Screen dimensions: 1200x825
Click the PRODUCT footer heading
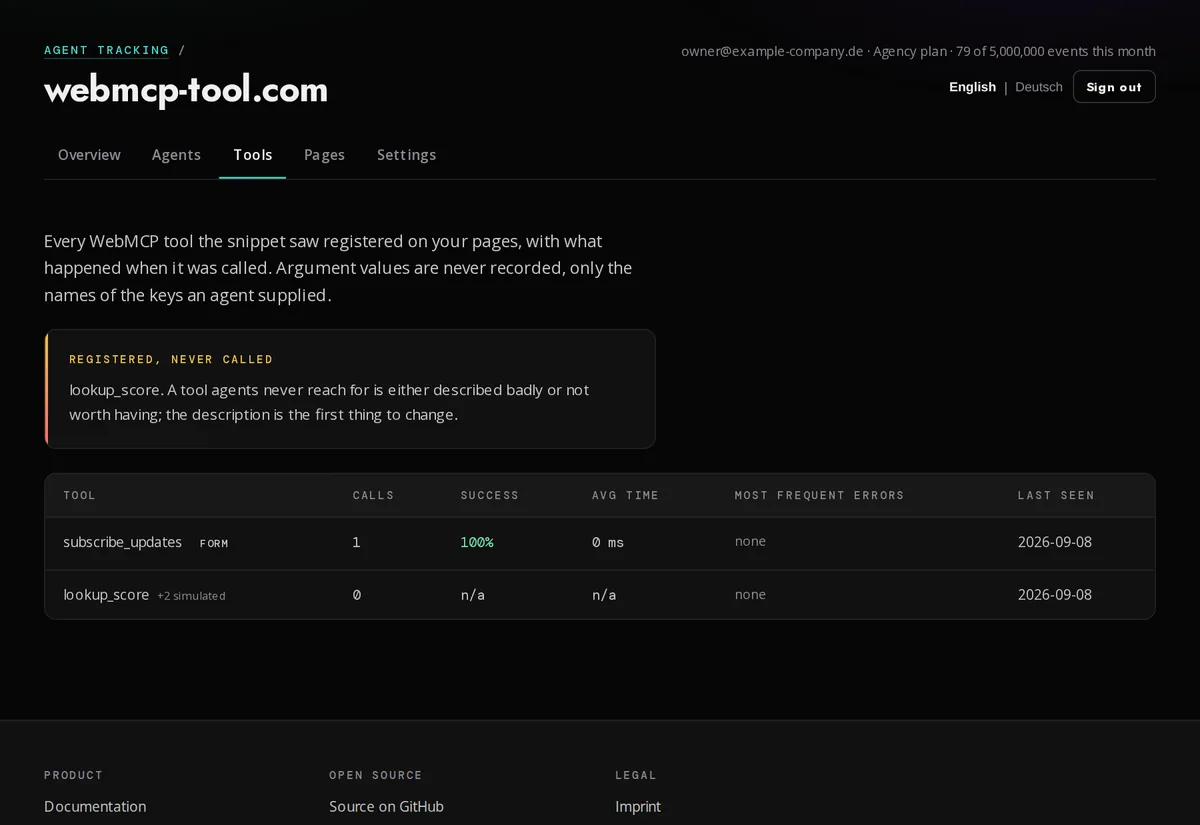pos(74,775)
